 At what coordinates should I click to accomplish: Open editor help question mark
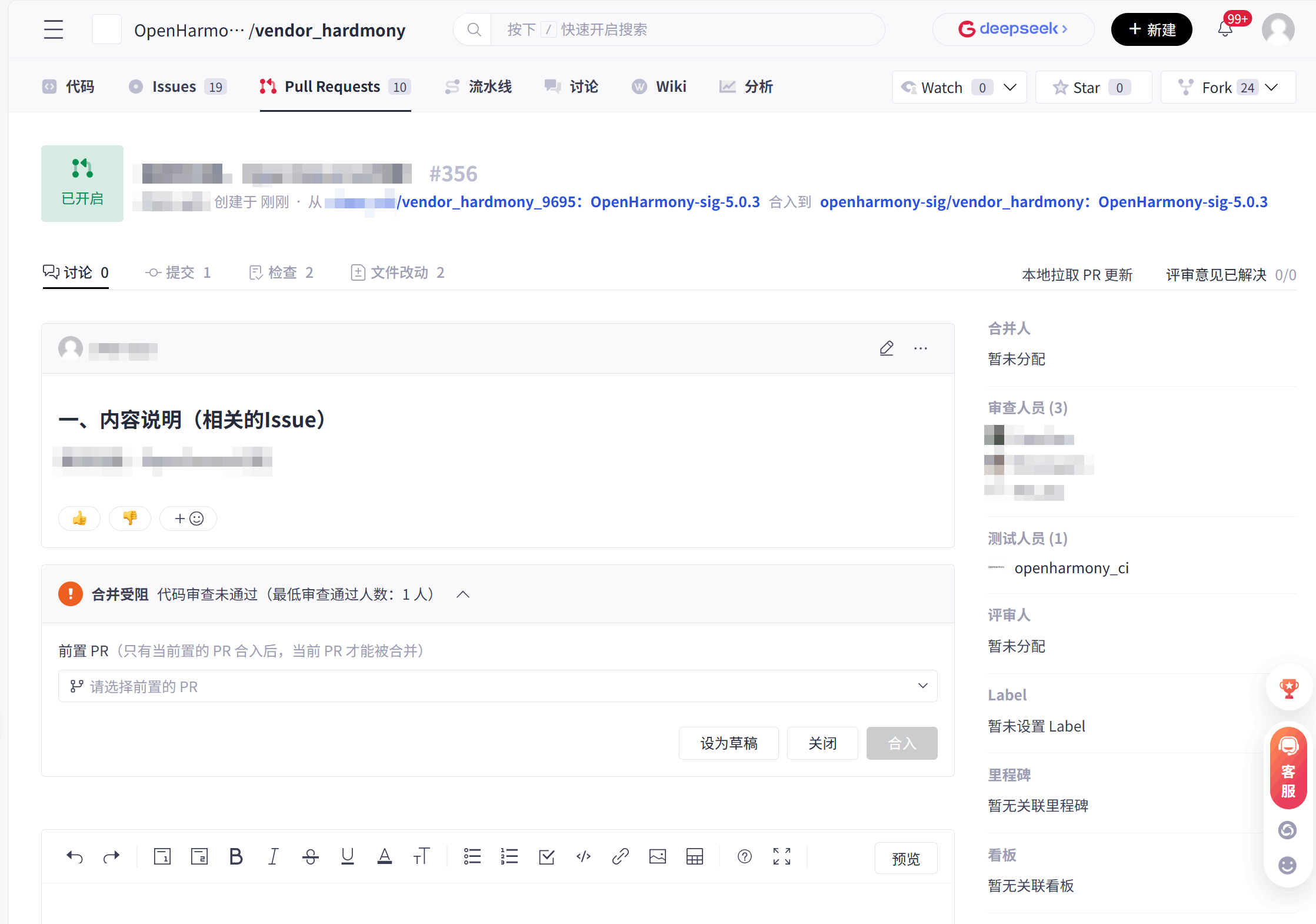[x=745, y=857]
